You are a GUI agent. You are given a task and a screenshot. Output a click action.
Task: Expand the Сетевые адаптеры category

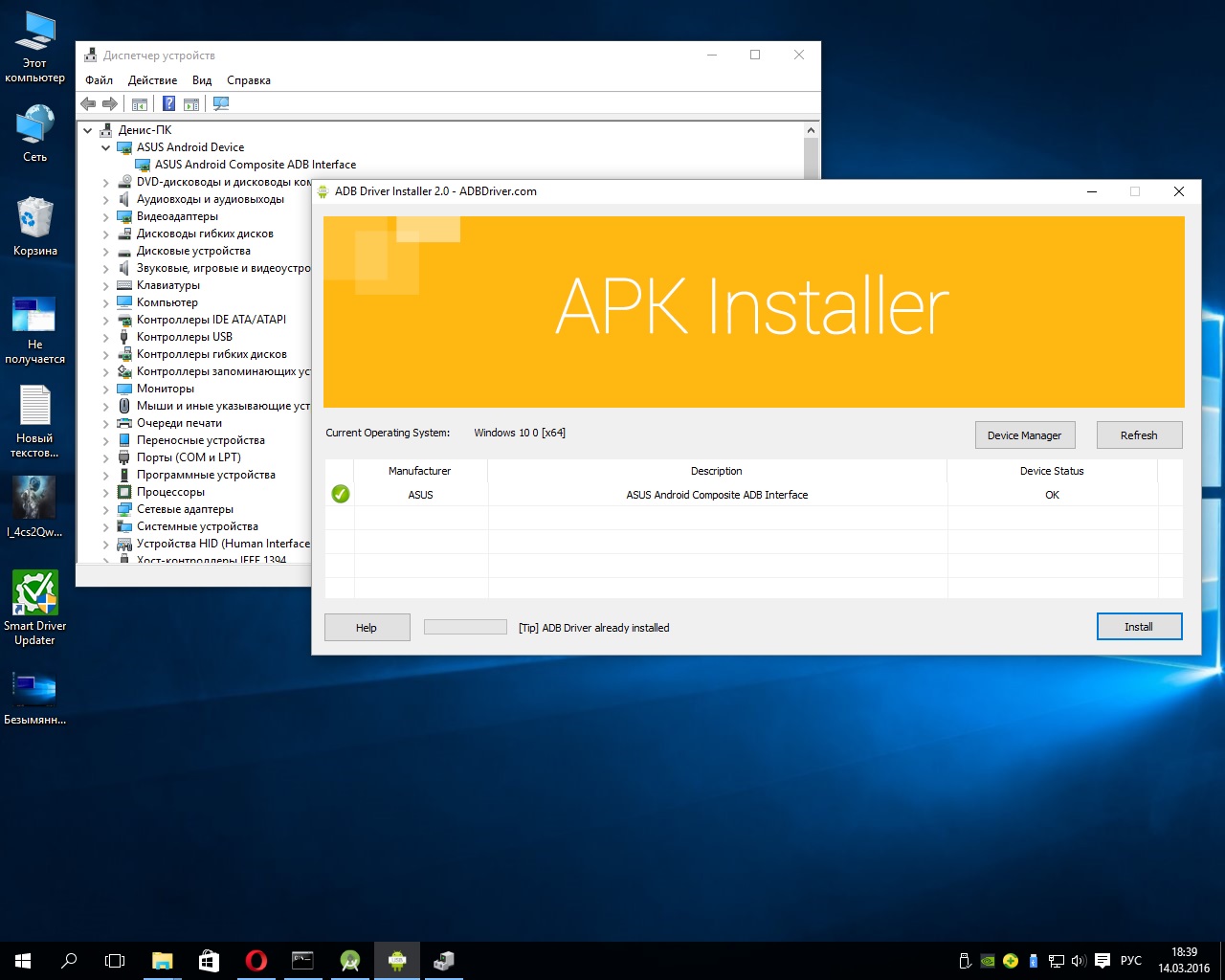(x=105, y=509)
